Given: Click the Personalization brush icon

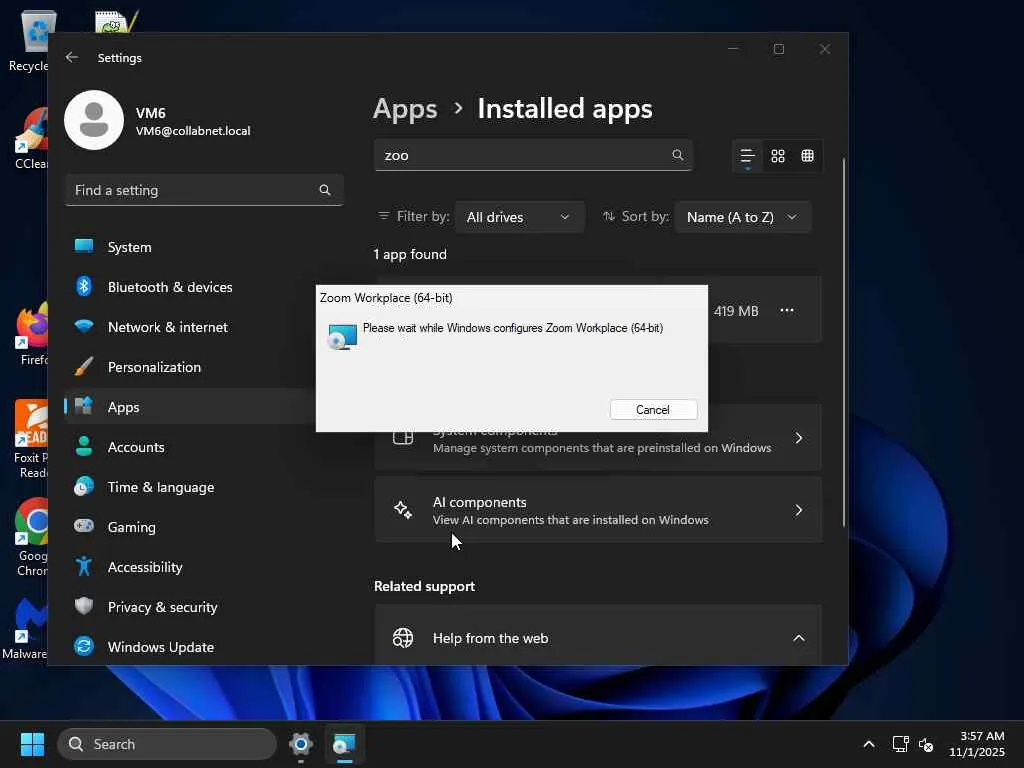Looking at the screenshot, I should 84,366.
